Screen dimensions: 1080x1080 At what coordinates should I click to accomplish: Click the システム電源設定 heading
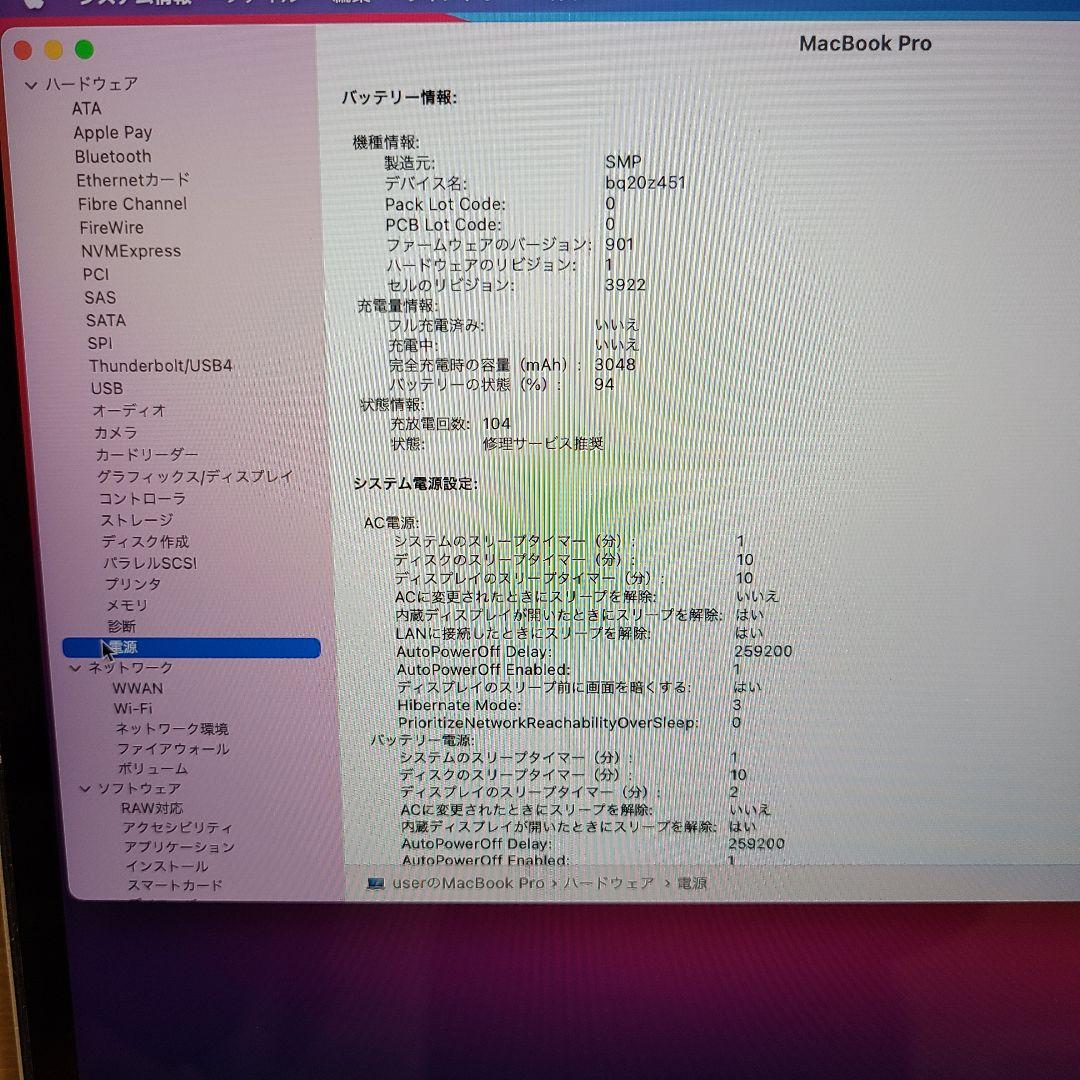[x=416, y=484]
